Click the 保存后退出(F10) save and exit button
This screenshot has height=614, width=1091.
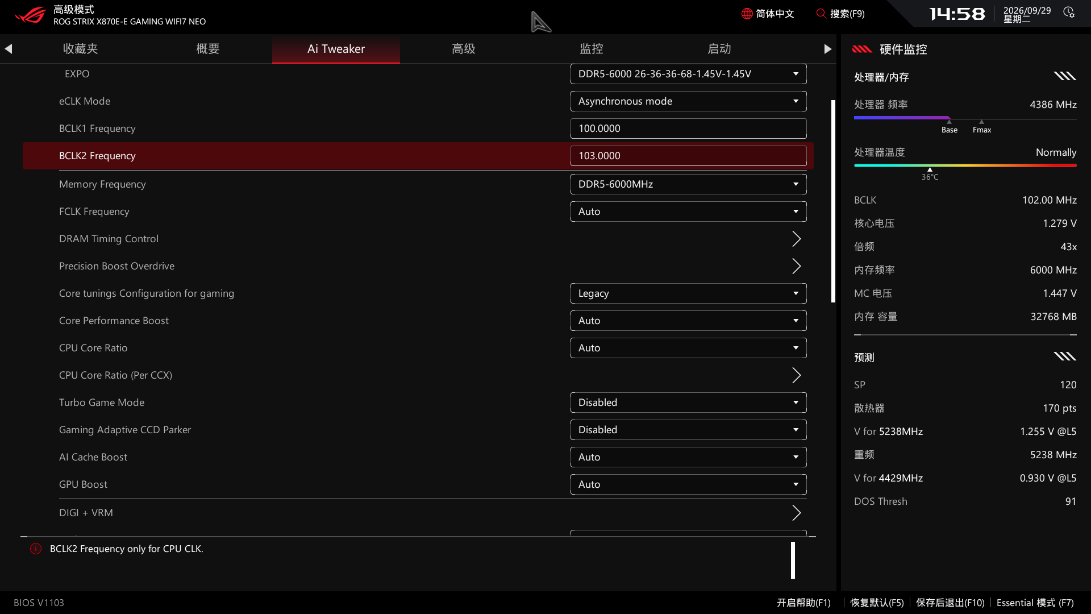coord(950,603)
